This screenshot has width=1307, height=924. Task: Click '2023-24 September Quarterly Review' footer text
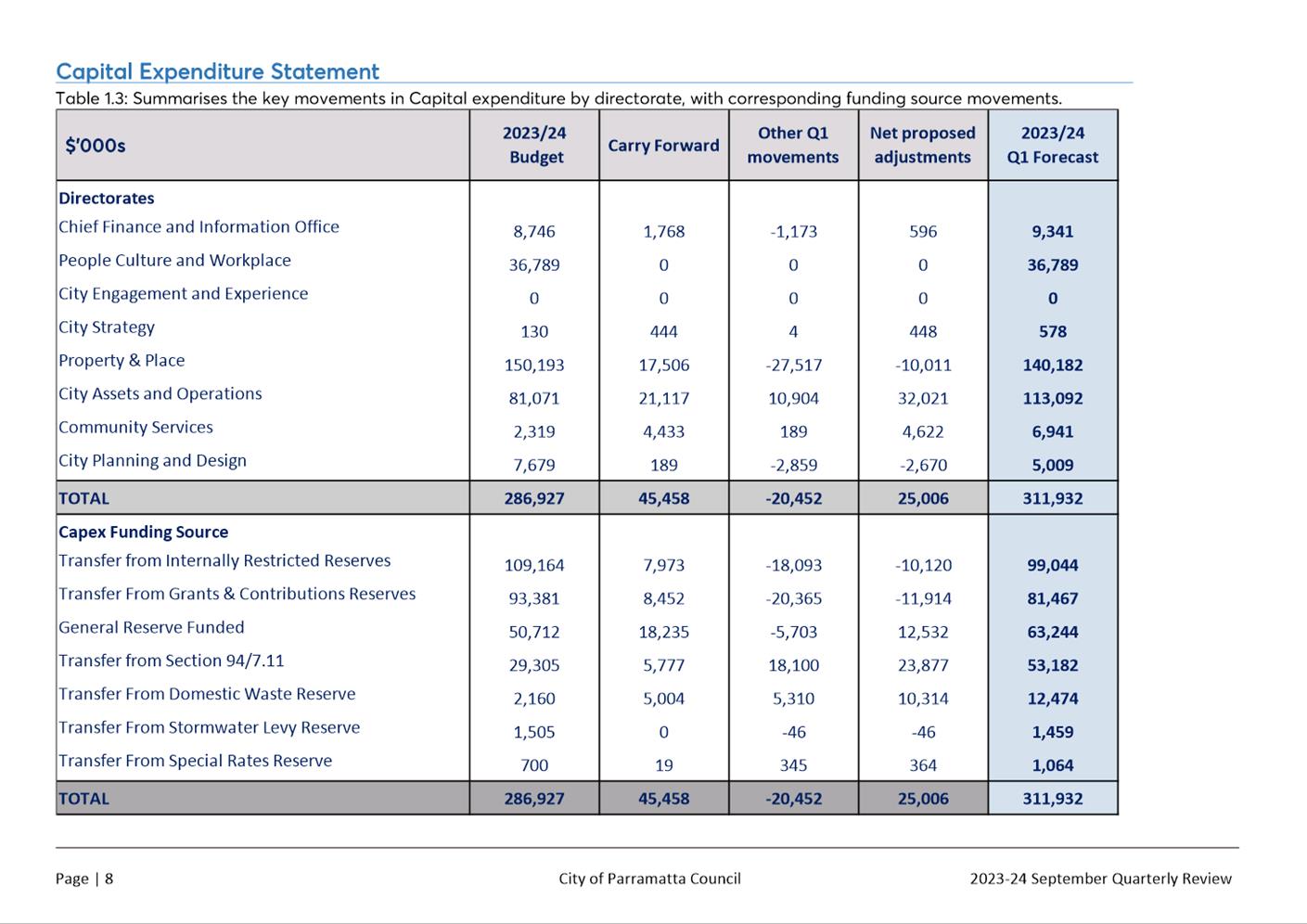click(x=1101, y=879)
